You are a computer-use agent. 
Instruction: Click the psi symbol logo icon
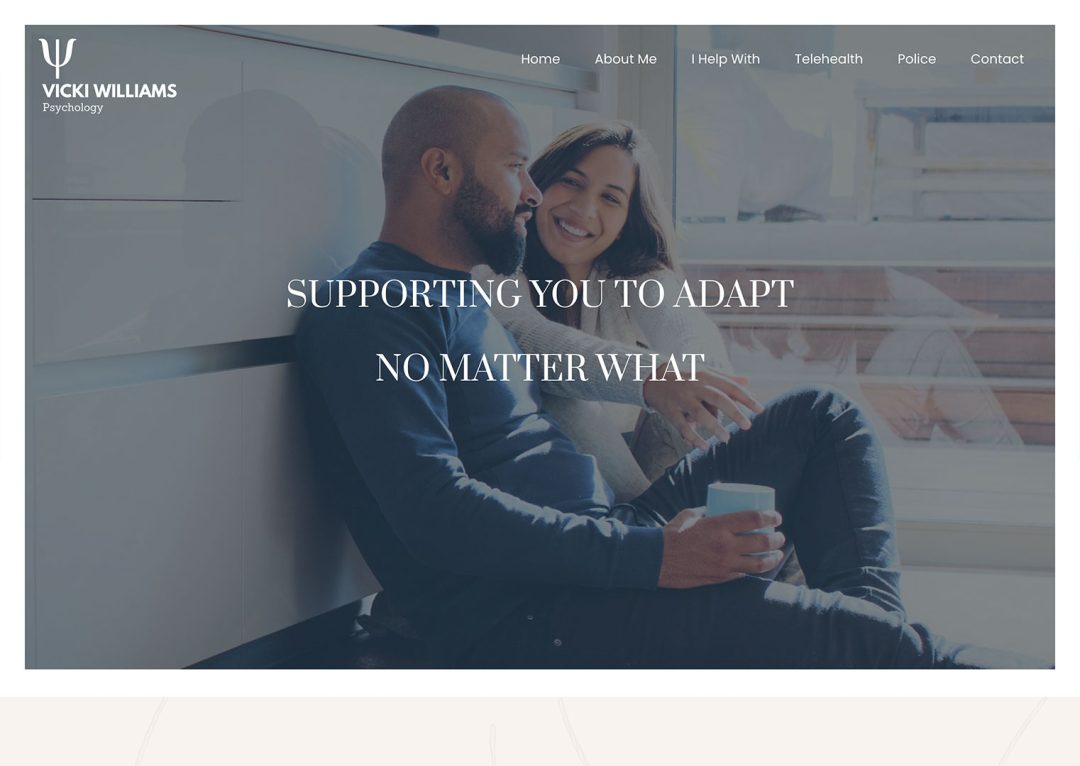click(x=57, y=58)
